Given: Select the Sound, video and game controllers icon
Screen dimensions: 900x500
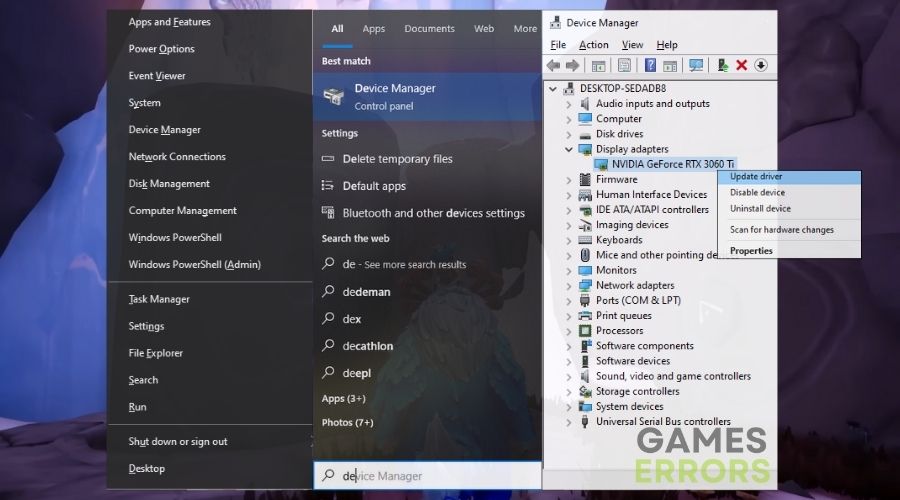Looking at the screenshot, I should tap(585, 376).
